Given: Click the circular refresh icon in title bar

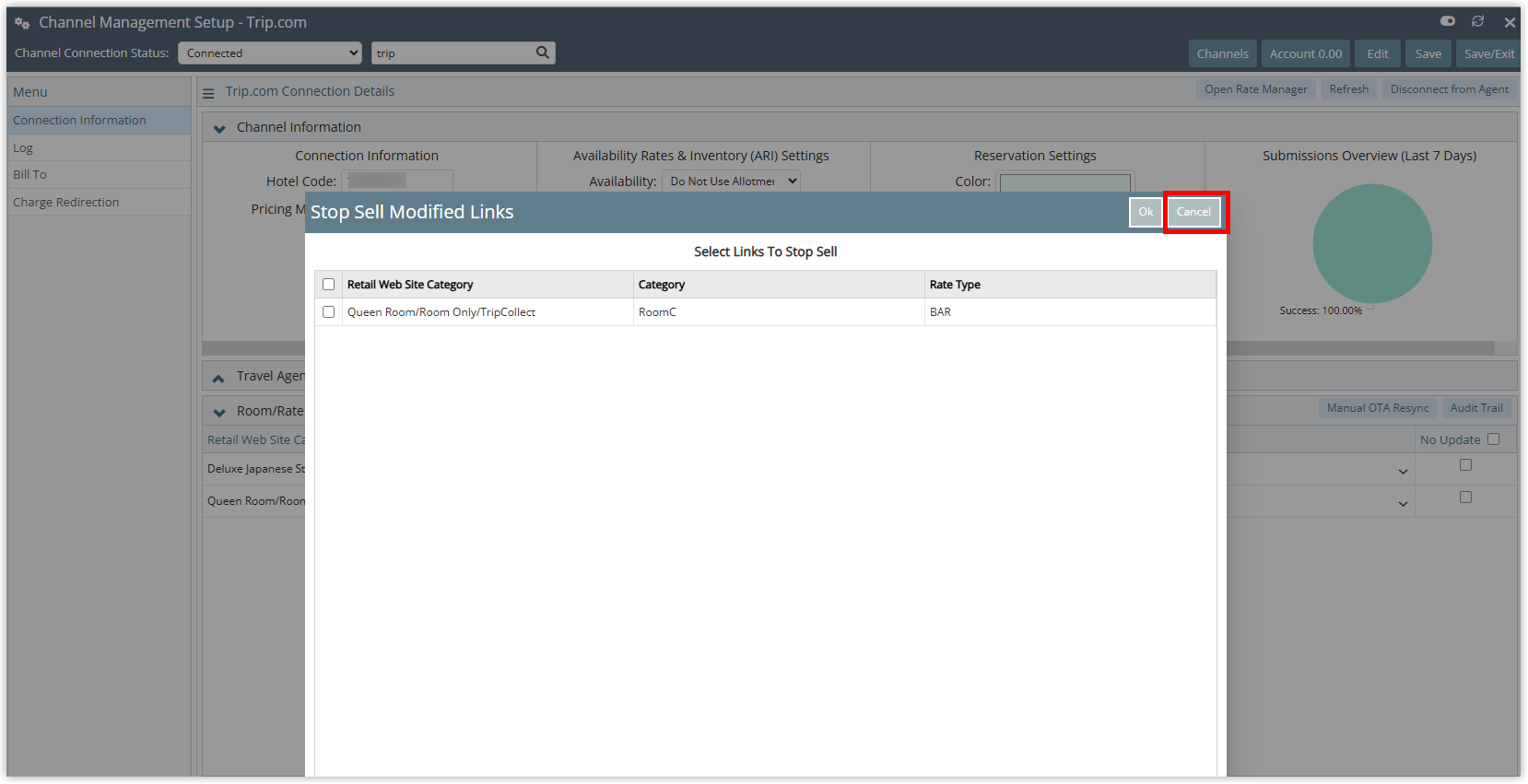Looking at the screenshot, I should coord(1477,21).
